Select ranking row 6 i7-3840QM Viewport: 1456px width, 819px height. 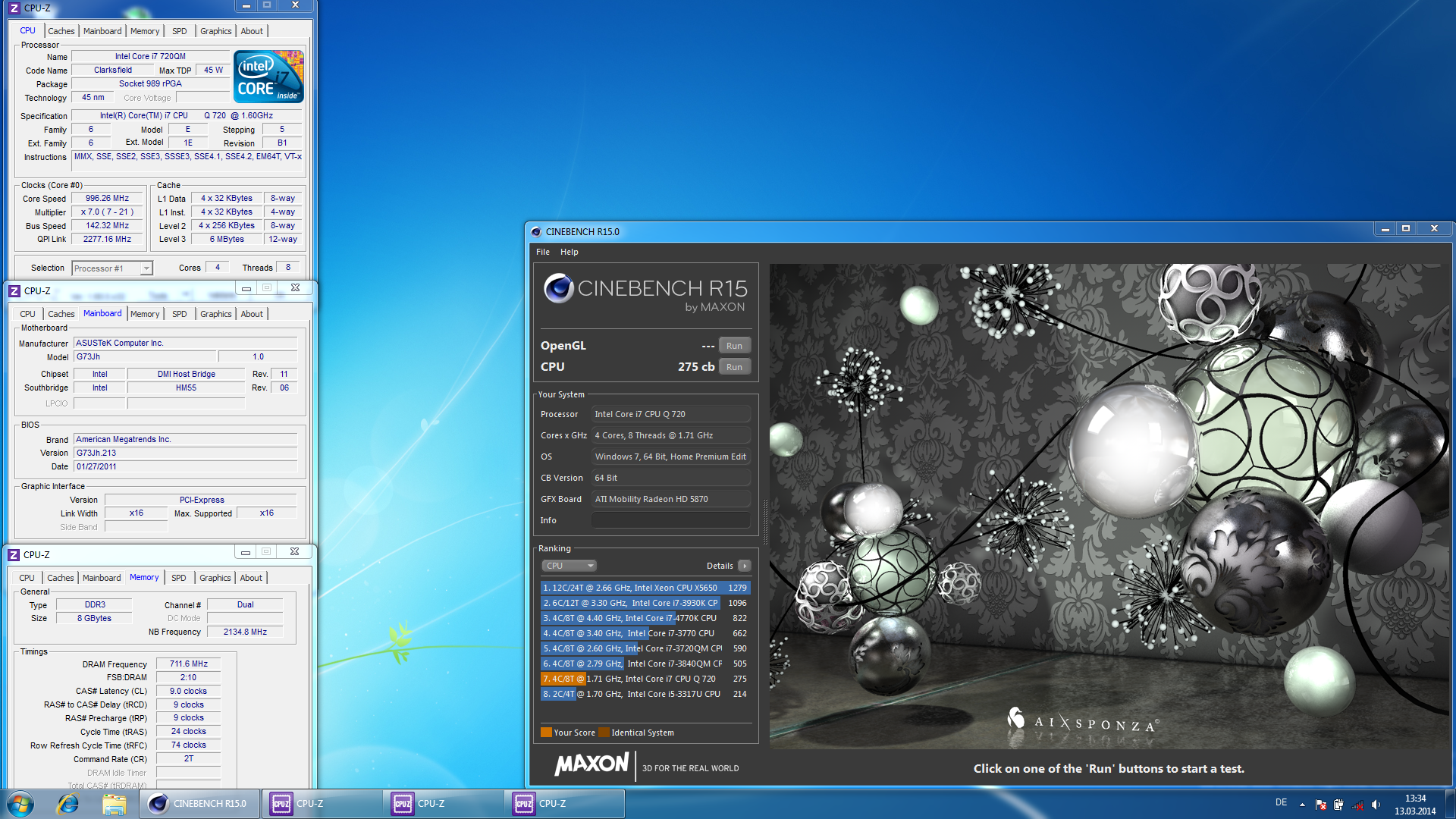(x=645, y=664)
